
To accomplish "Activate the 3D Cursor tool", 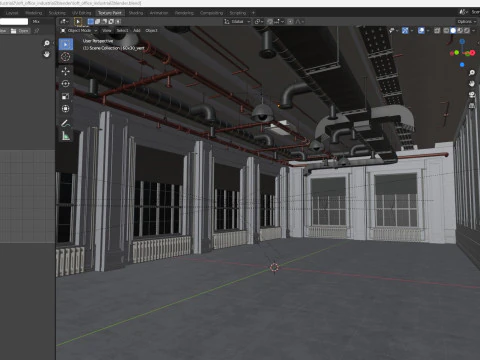I will click(66, 57).
